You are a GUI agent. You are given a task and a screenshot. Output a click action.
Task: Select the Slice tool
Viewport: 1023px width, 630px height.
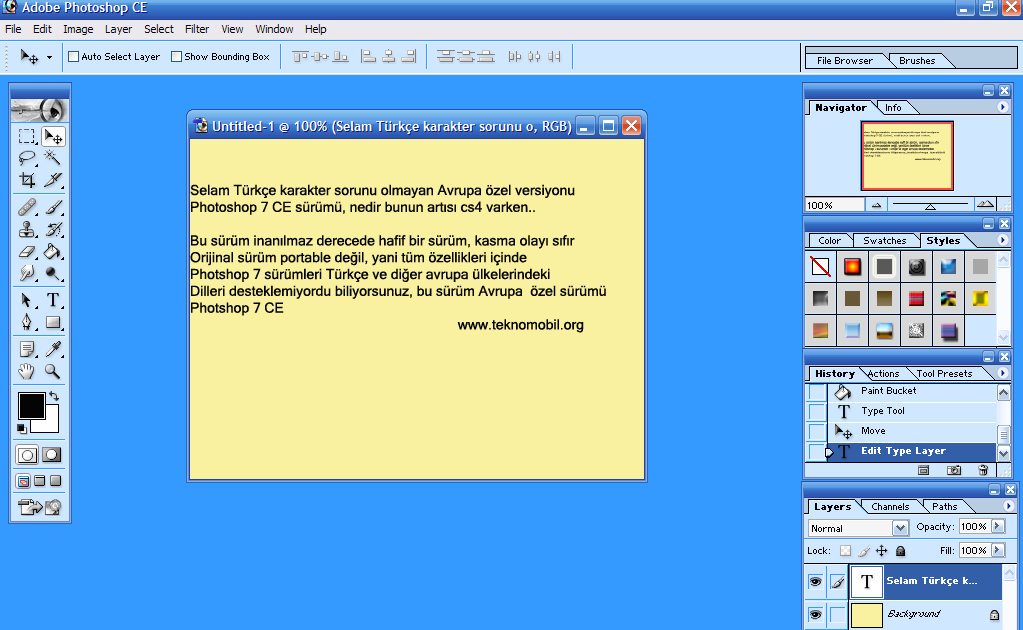(53, 180)
